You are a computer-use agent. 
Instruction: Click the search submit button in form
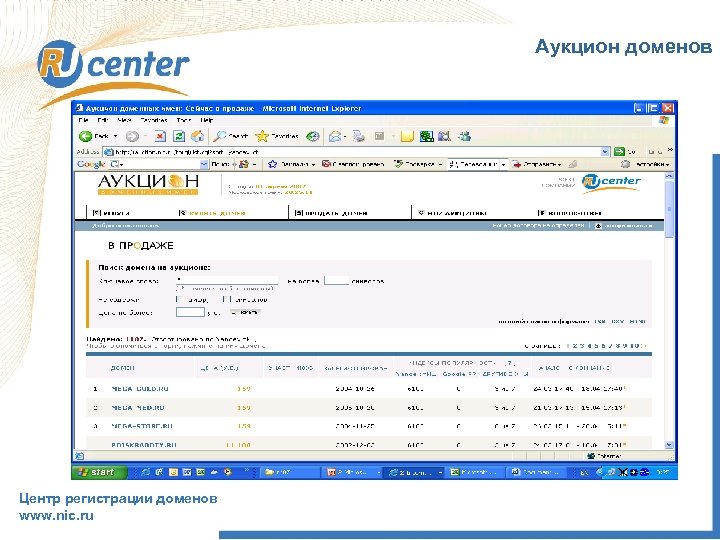(246, 312)
